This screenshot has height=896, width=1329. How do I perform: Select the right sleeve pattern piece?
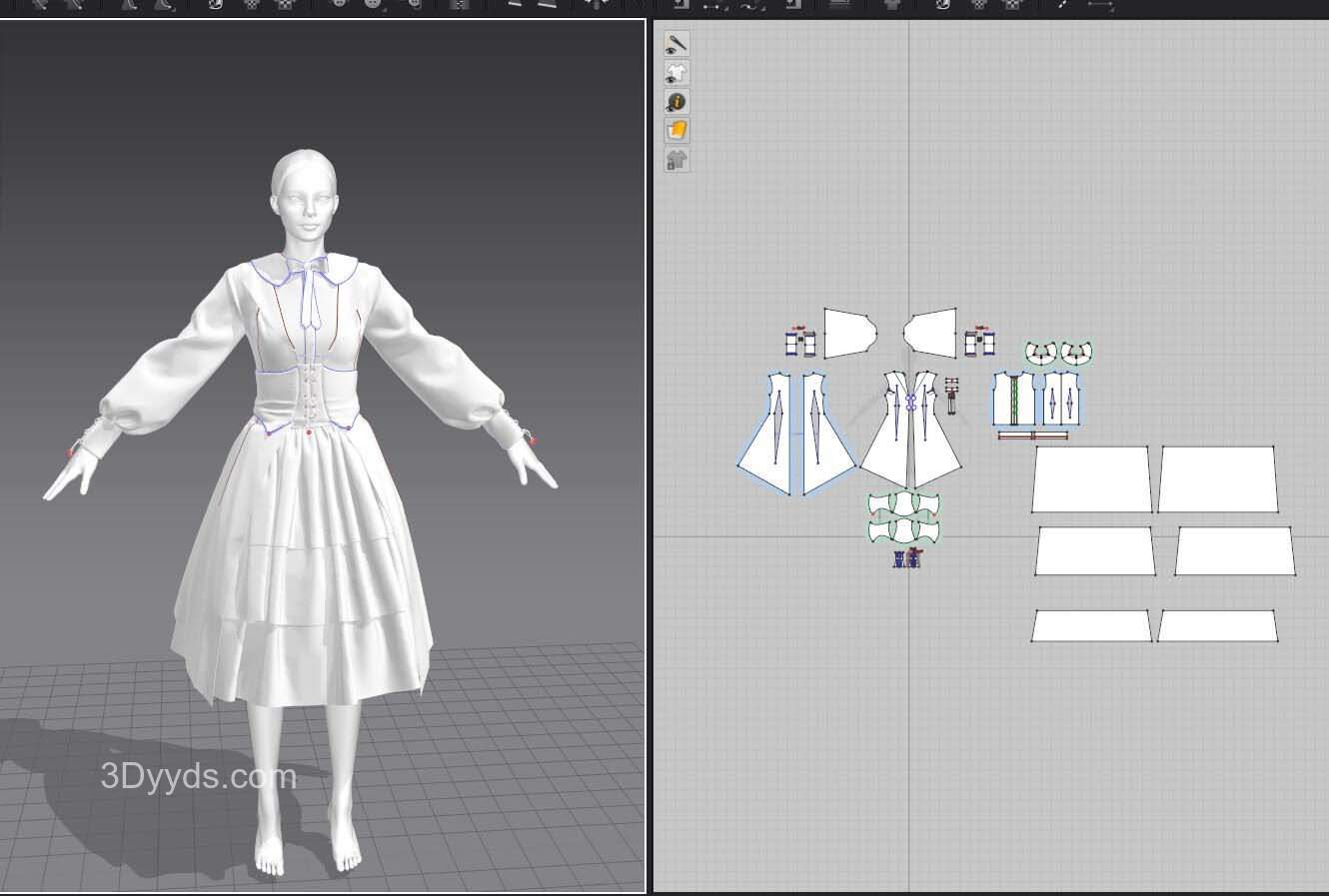934,333
